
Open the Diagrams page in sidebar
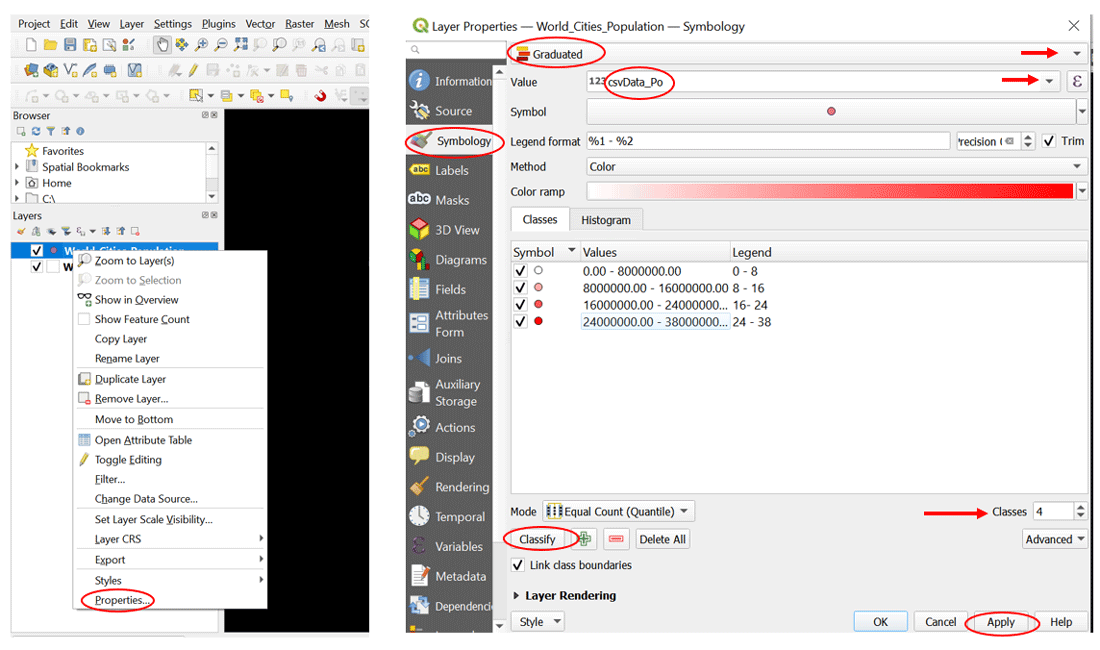click(449, 259)
